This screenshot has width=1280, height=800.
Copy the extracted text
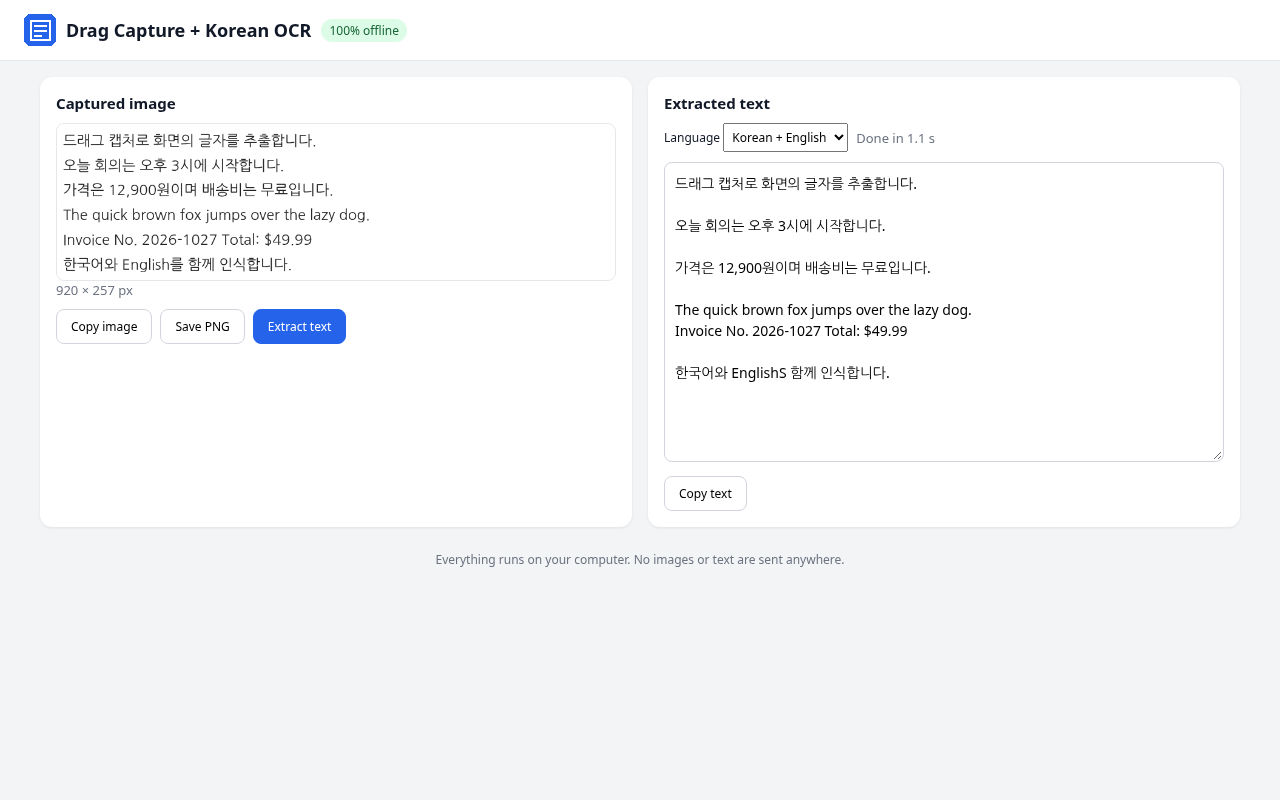point(705,494)
